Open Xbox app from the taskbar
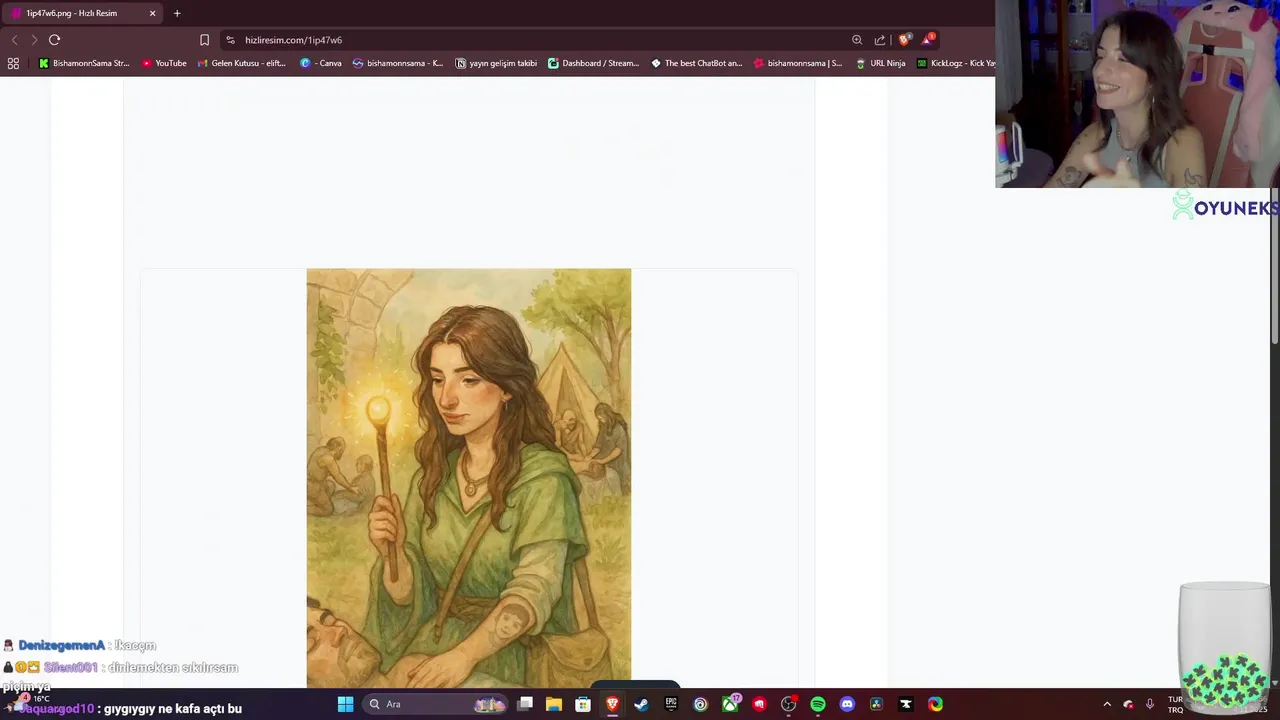Image resolution: width=1280 pixels, height=720 pixels. 731,704
